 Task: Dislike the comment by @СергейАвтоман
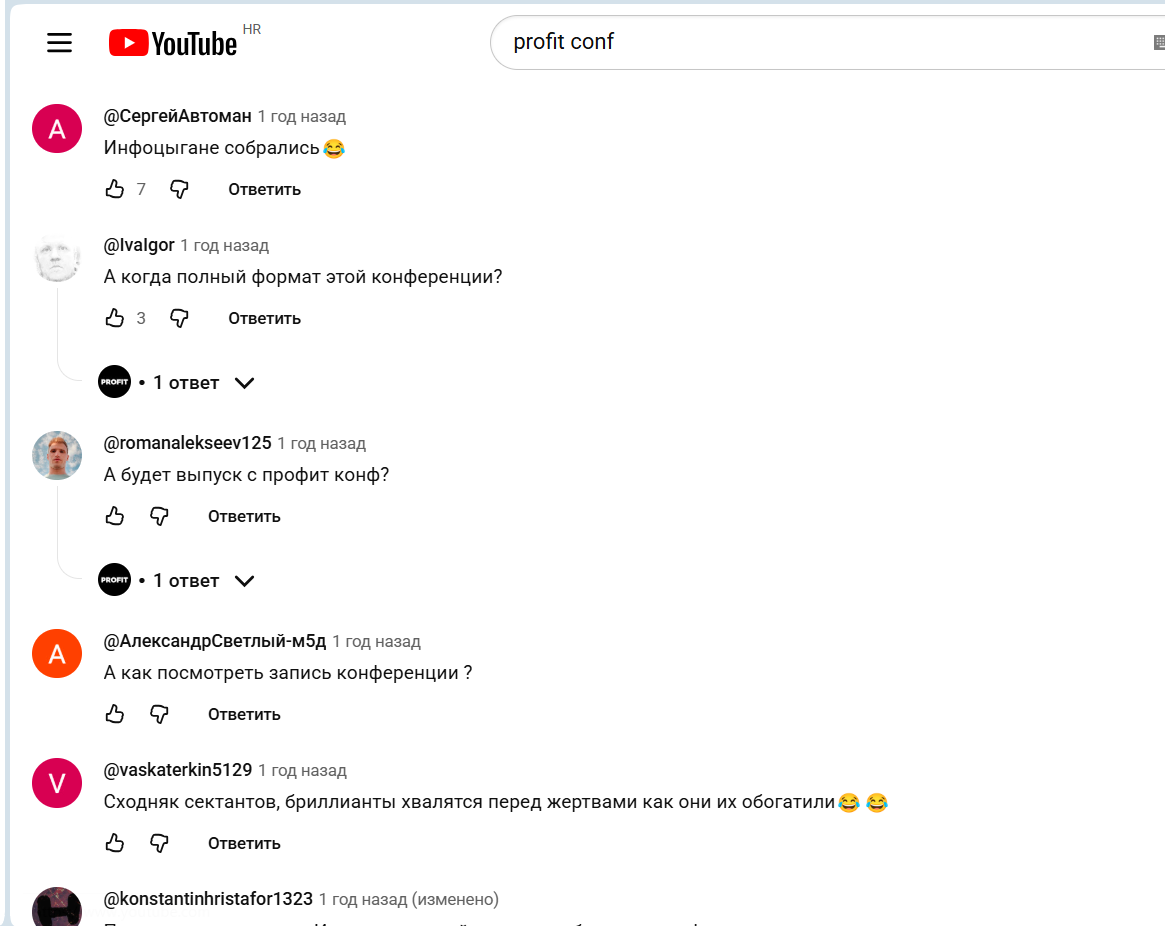[x=179, y=189]
